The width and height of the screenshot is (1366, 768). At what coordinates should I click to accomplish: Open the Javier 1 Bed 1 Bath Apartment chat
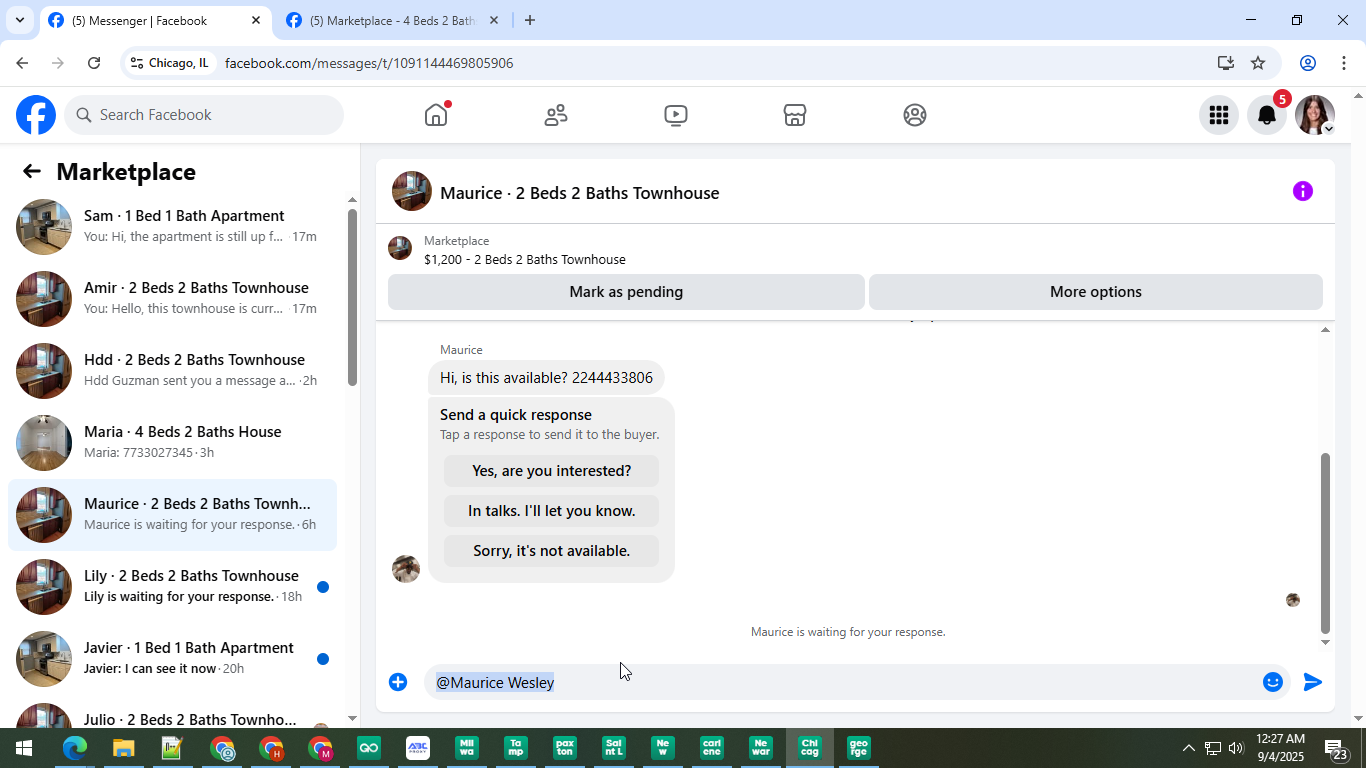coord(172,659)
